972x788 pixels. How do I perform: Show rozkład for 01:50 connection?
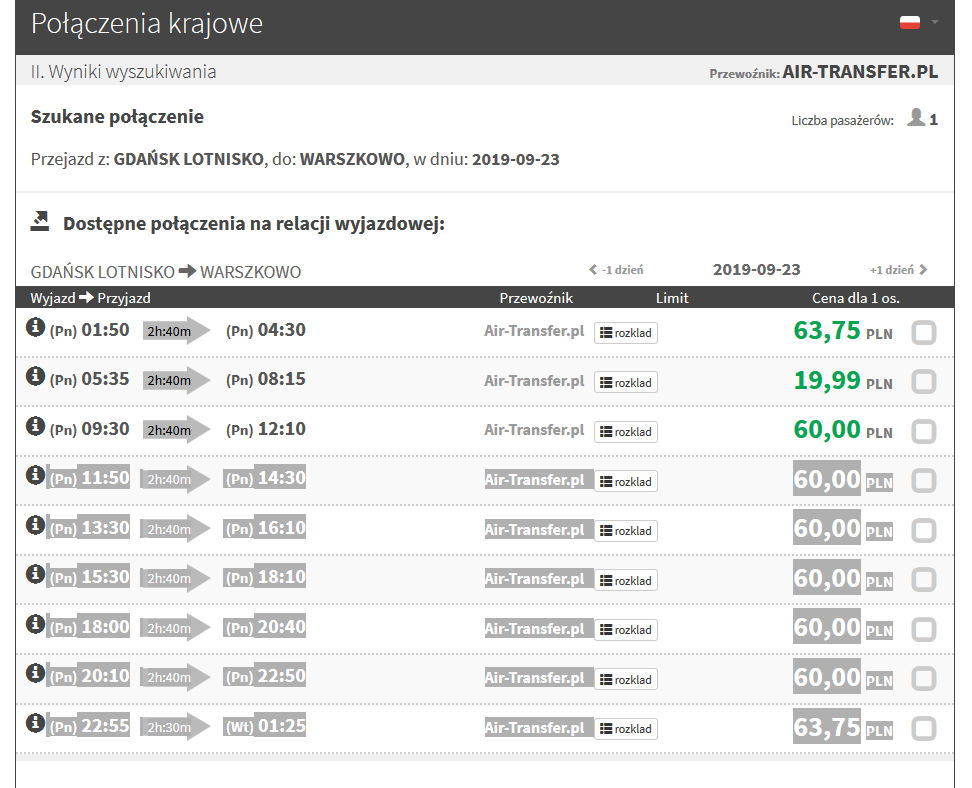pyautogui.click(x=625, y=333)
